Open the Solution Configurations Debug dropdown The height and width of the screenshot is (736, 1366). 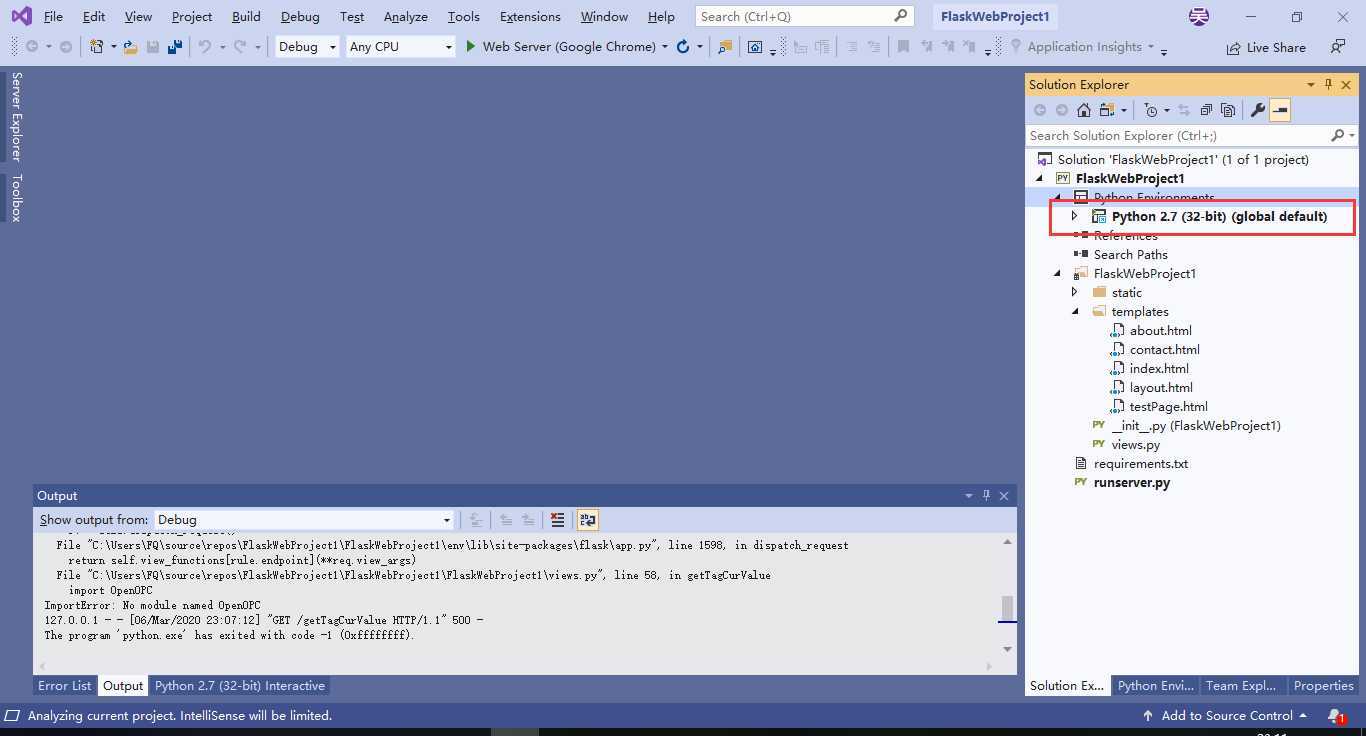(x=307, y=47)
